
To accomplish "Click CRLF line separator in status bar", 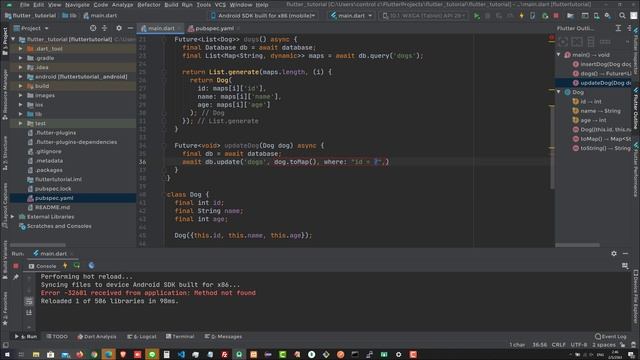I will coord(559,345).
